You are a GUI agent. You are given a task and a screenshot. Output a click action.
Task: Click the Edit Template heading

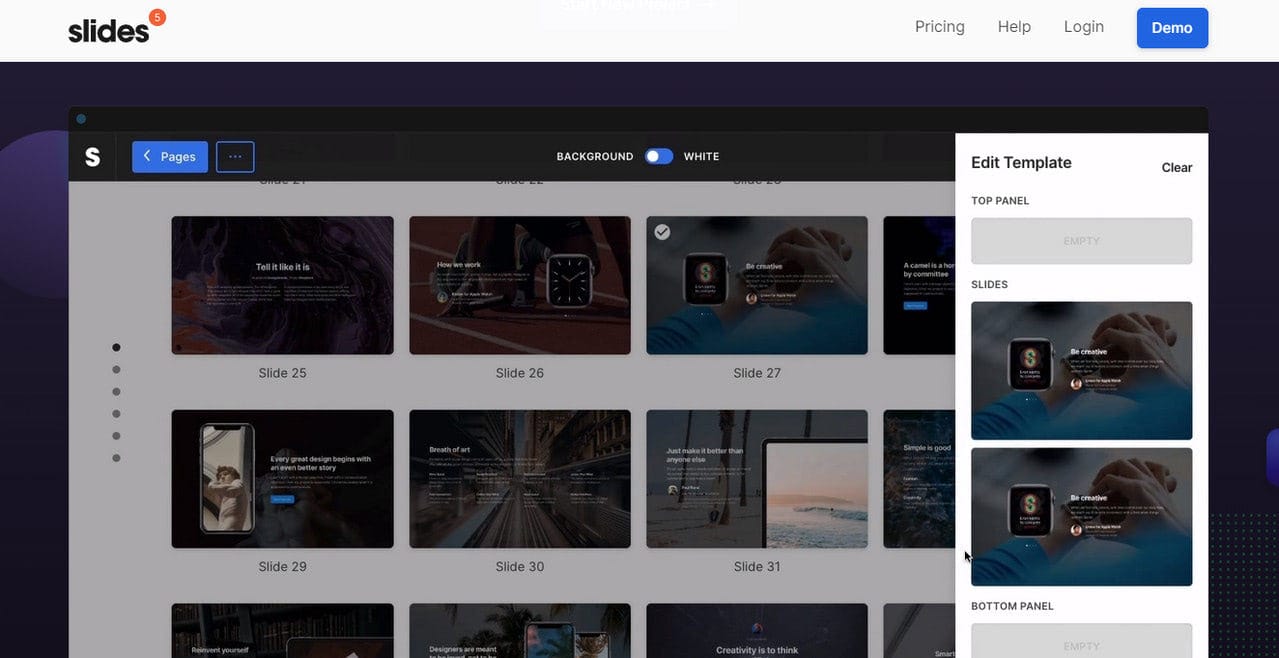click(1021, 163)
